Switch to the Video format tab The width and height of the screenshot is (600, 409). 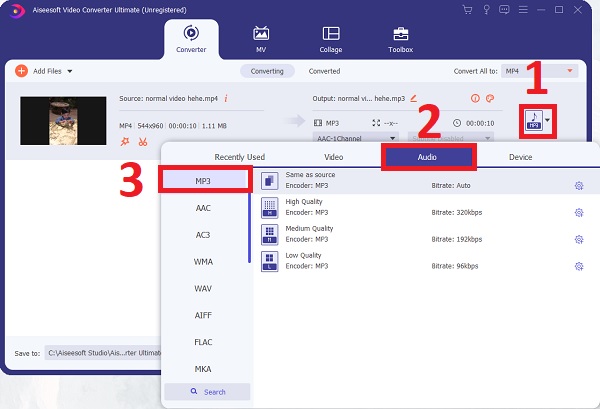tap(333, 157)
